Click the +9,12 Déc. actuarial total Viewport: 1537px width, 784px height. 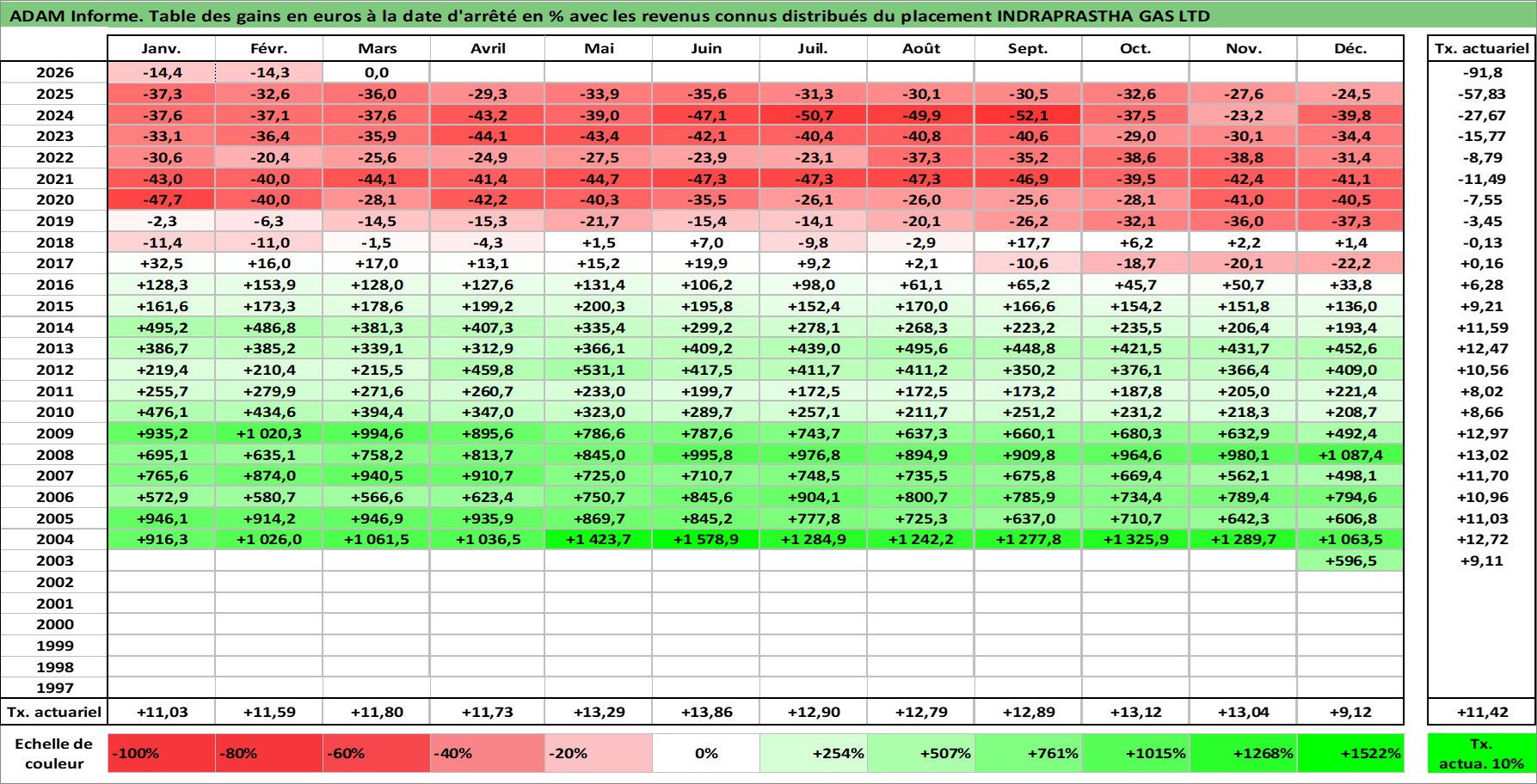(1350, 712)
